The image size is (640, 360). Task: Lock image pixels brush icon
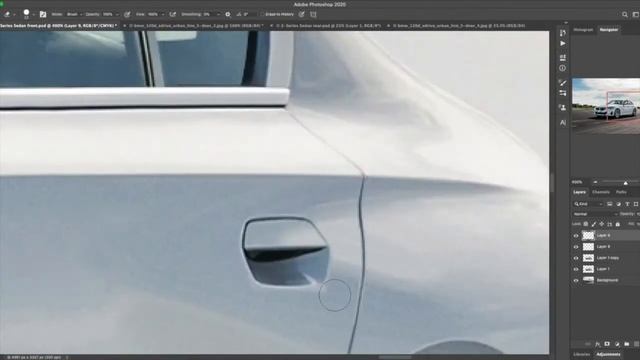click(594, 224)
